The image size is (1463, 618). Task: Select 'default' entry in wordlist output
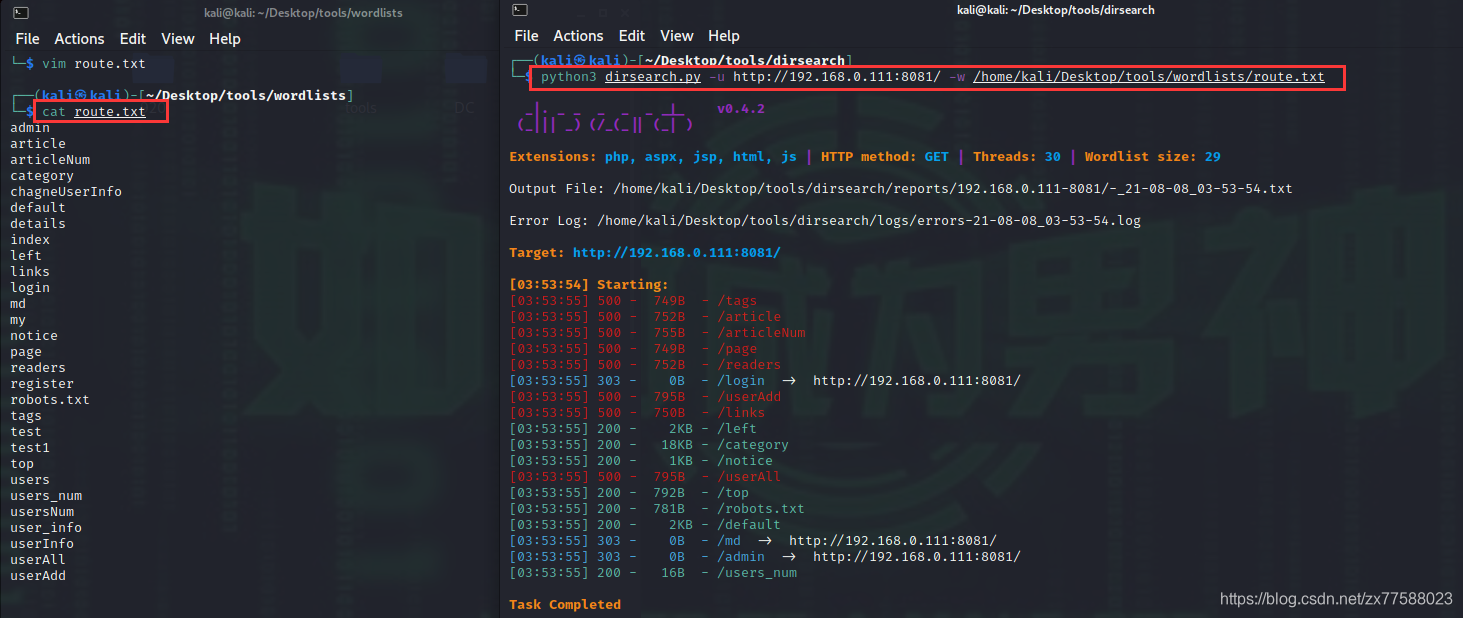click(38, 208)
